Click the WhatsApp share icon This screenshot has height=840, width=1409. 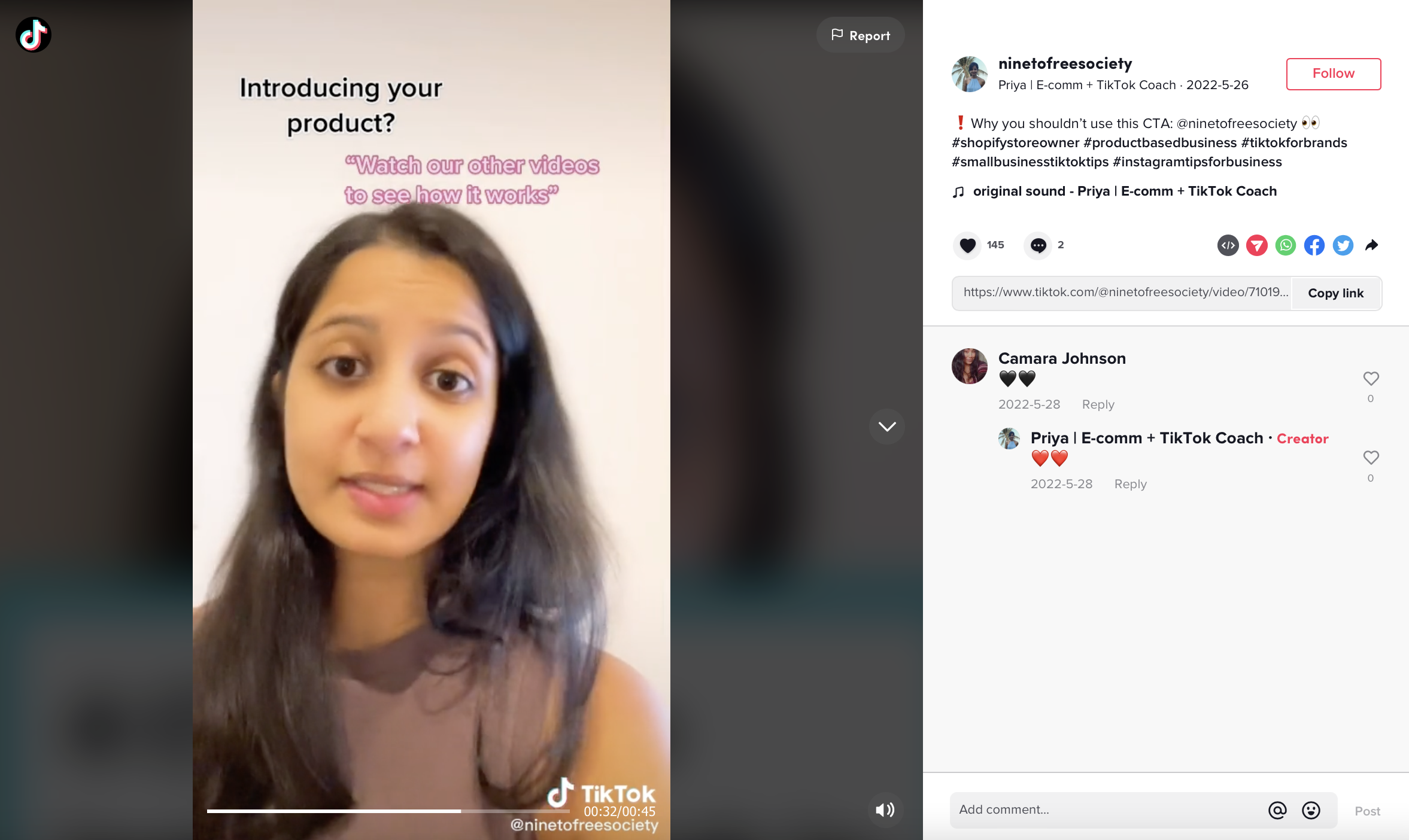click(1285, 244)
